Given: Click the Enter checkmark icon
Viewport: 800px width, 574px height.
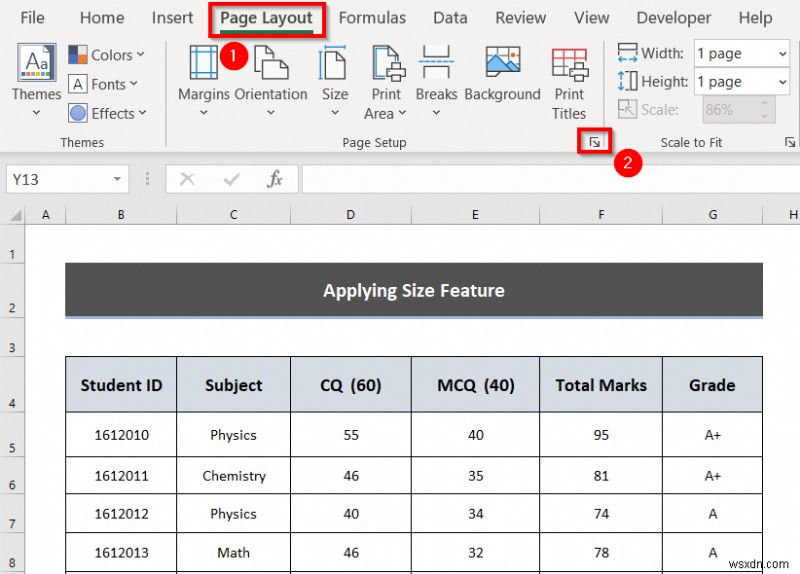Looking at the screenshot, I should click(232, 179).
